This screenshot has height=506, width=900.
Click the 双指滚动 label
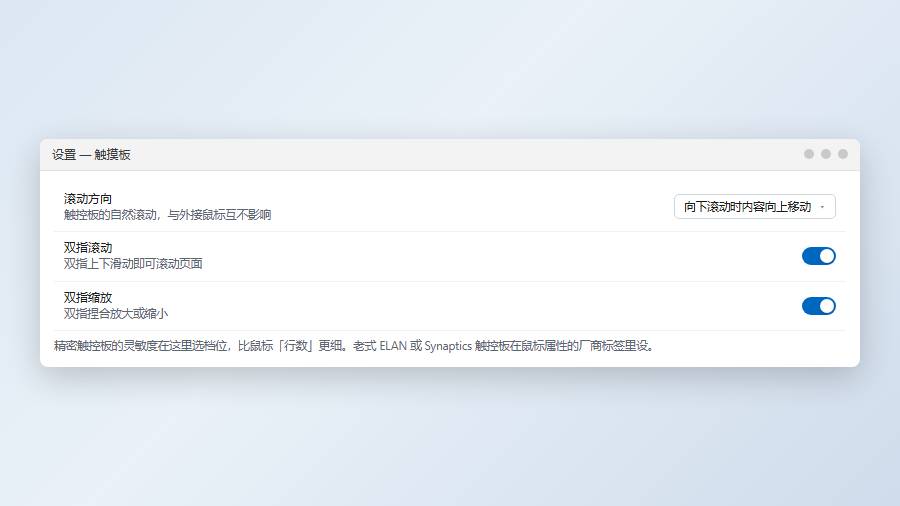(x=88, y=248)
